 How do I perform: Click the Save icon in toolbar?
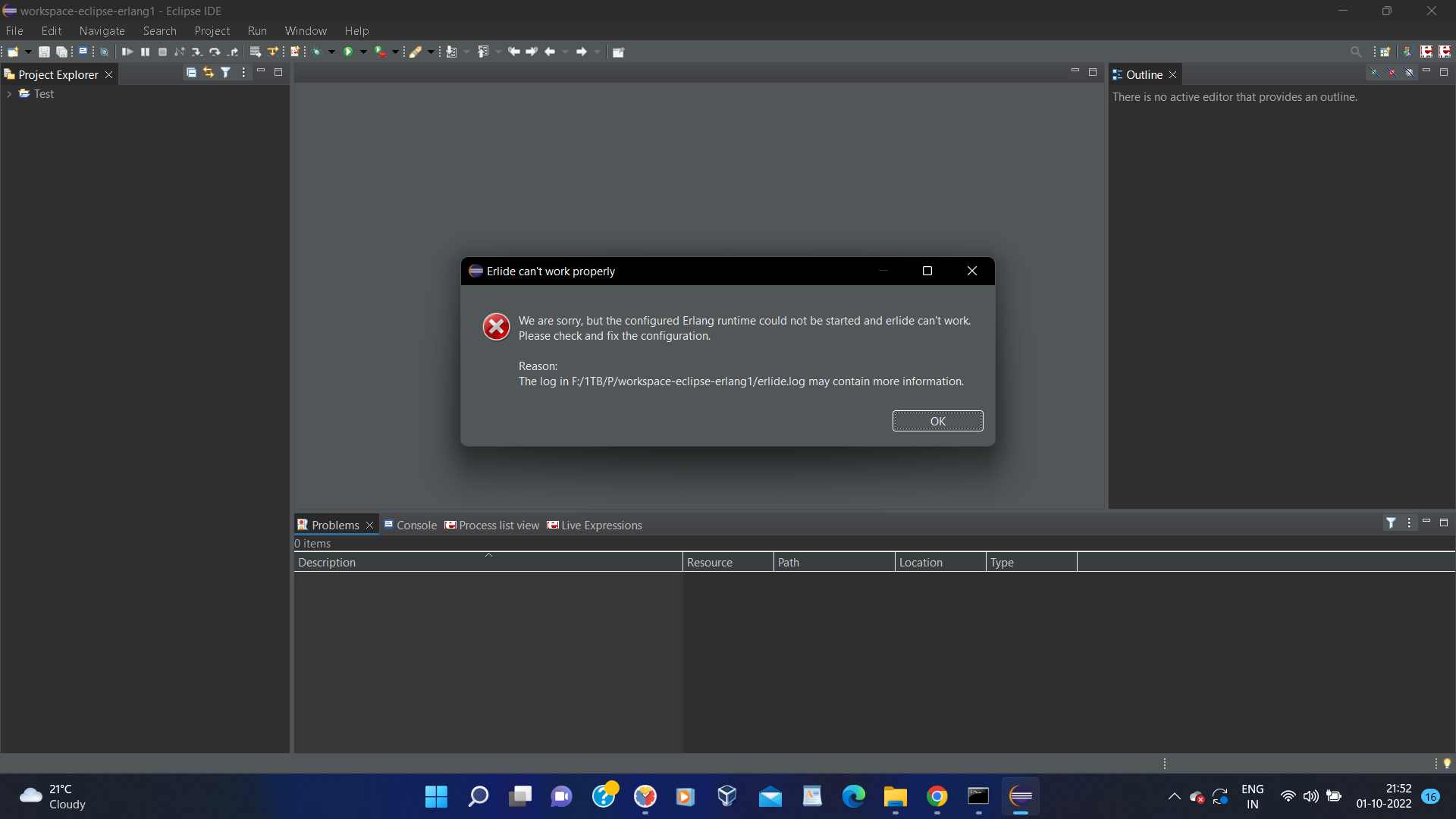tap(44, 52)
